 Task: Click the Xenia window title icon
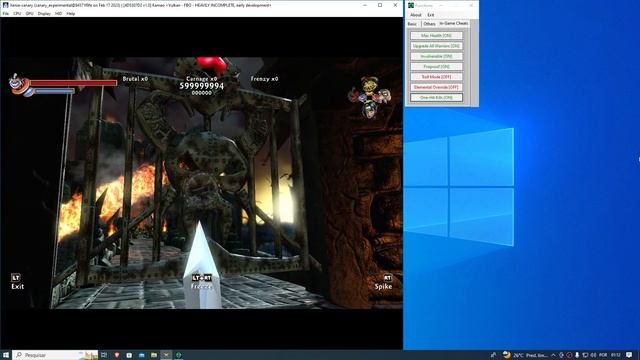pyautogui.click(x=5, y=5)
